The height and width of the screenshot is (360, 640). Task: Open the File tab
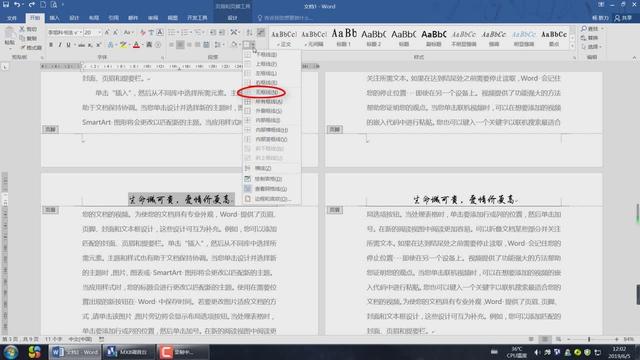[12, 18]
